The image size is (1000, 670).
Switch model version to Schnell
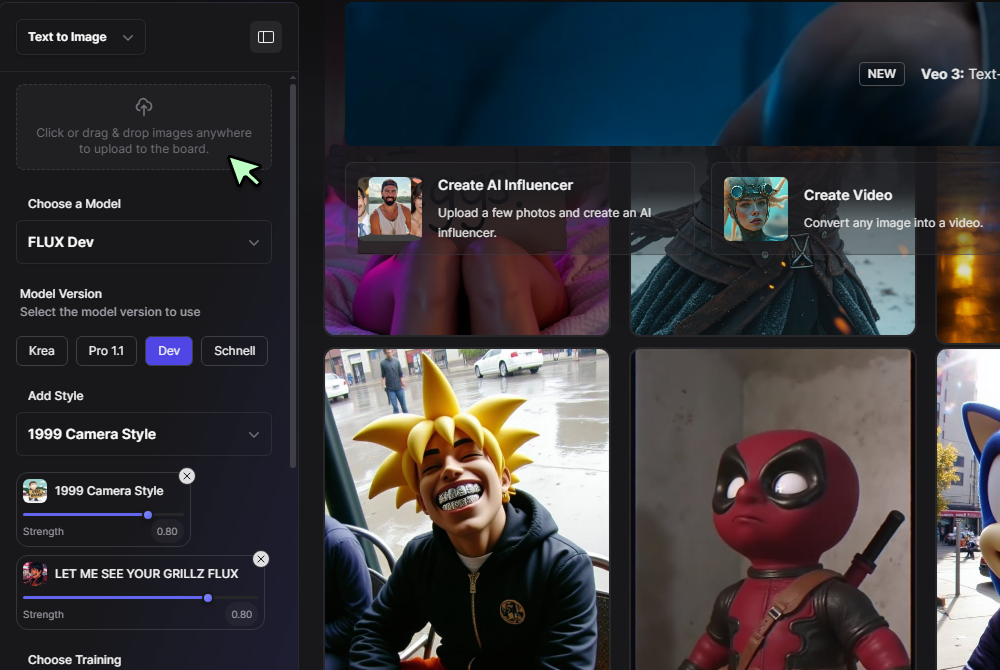[234, 351]
